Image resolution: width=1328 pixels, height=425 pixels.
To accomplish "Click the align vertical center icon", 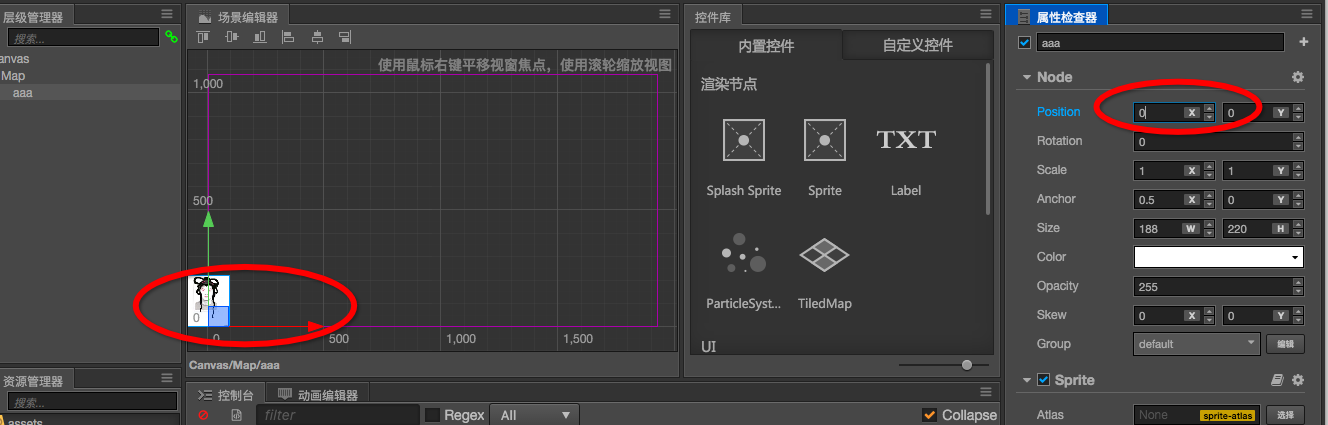I will pyautogui.click(x=232, y=37).
